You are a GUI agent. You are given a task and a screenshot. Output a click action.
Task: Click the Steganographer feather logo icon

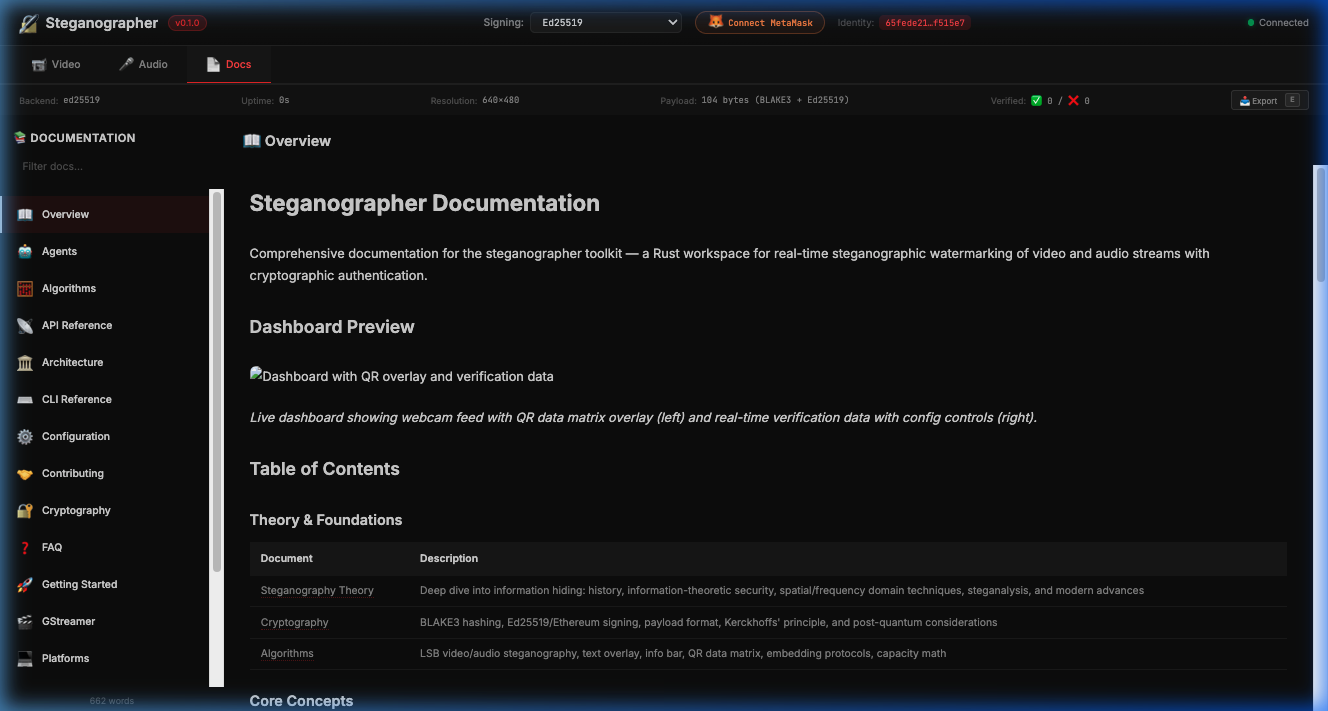[x=28, y=23]
